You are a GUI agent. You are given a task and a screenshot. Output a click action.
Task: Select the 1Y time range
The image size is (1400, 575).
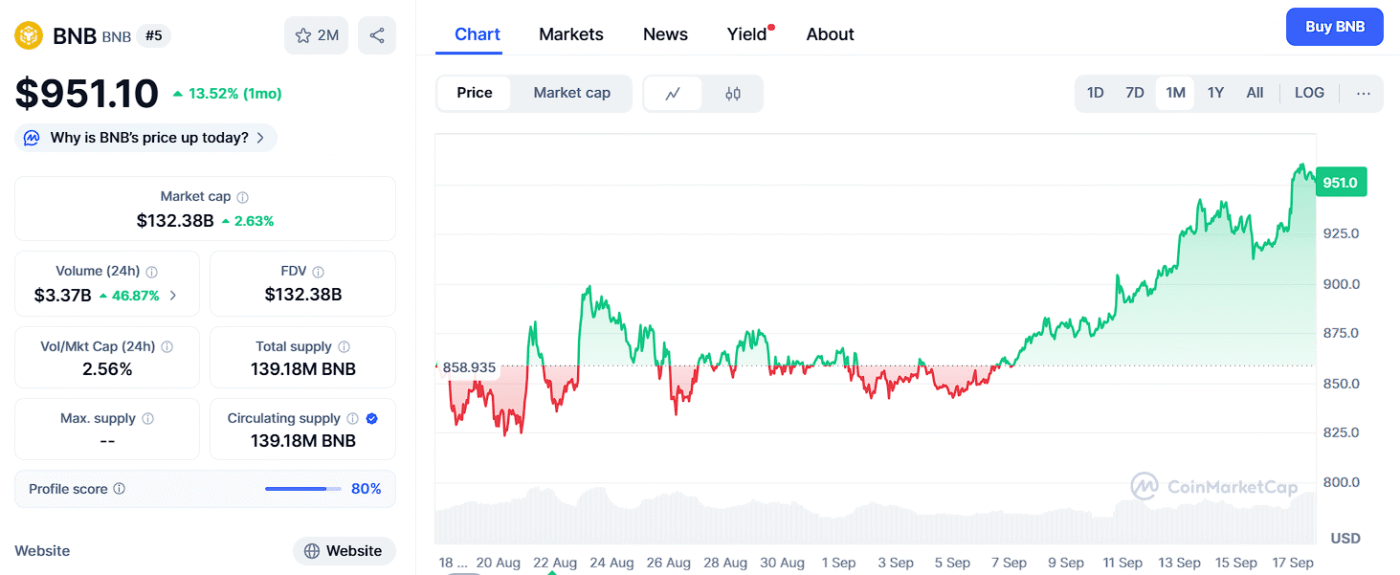pos(1215,93)
